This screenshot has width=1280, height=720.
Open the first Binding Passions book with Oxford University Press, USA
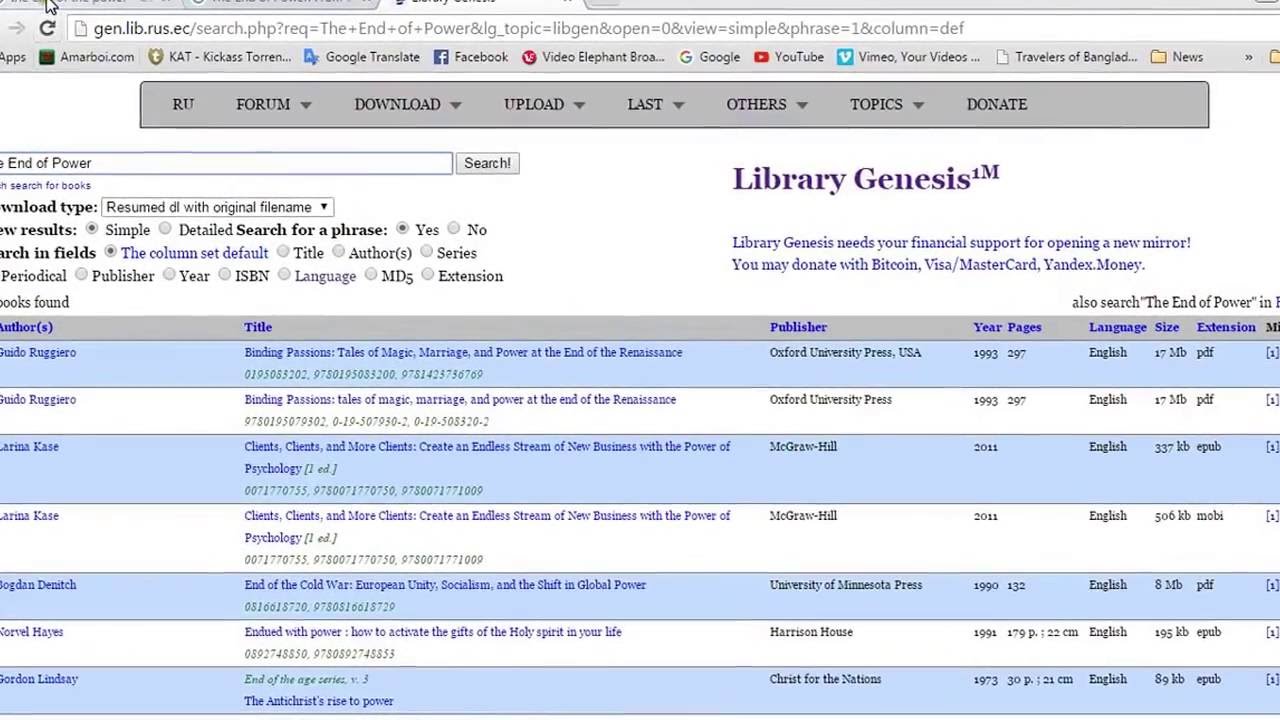[x=463, y=352]
